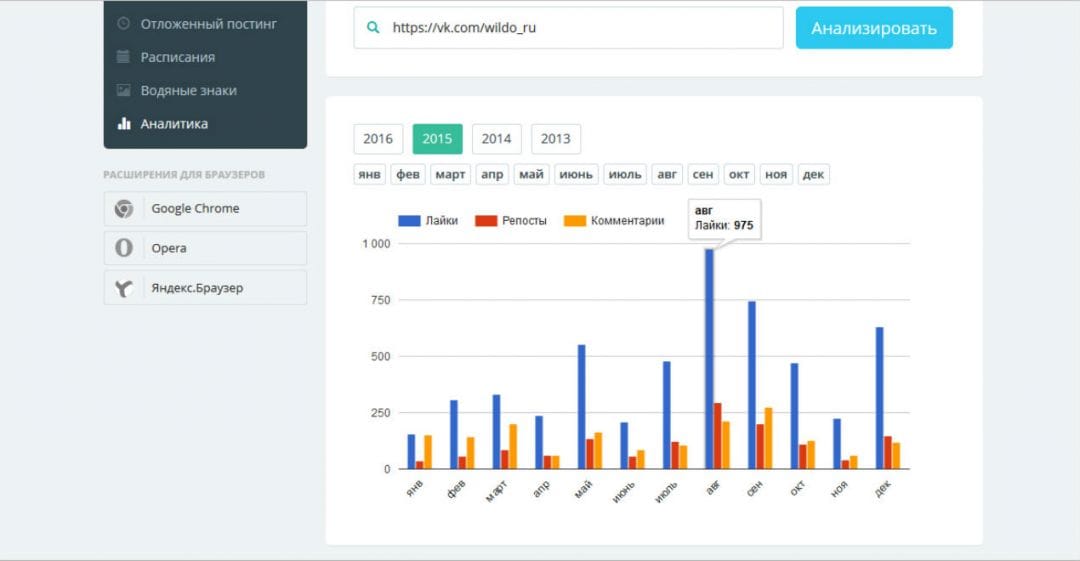Click the orange Комментарии legend swatch
1080x561 pixels.
(574, 221)
